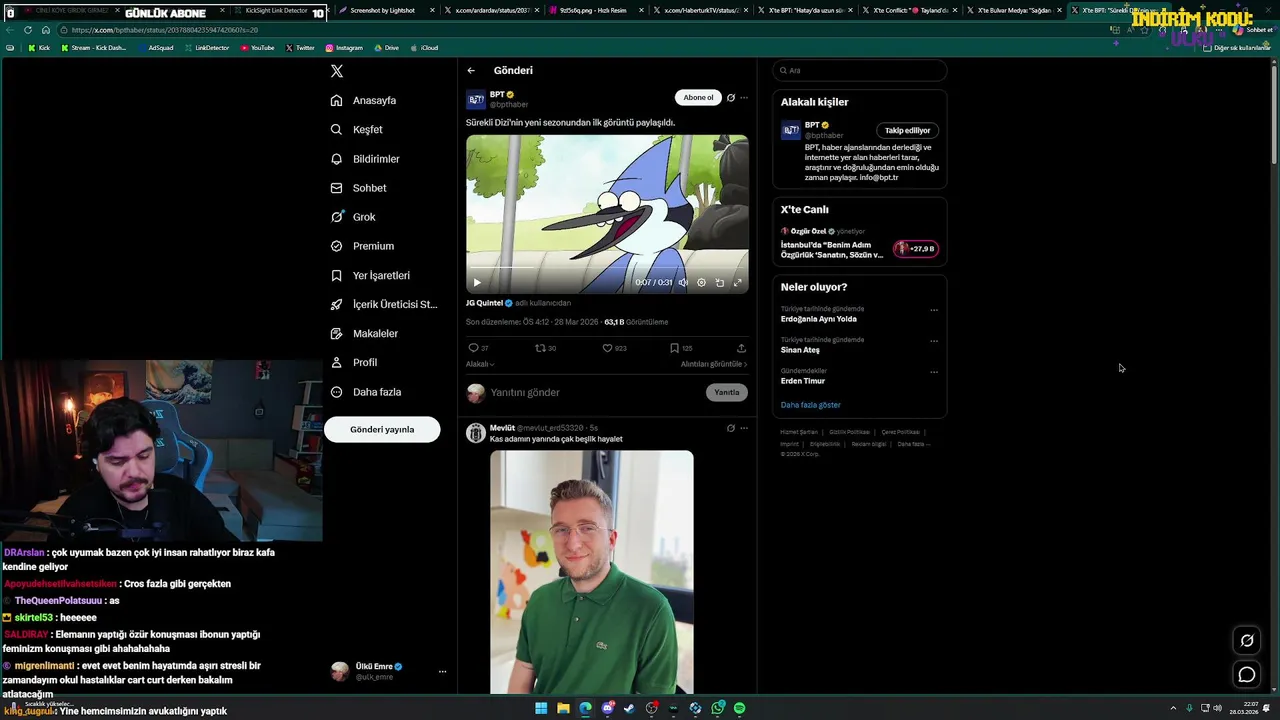Click the Yanıtla button
Screen dimensions: 1280x720
coord(727,393)
